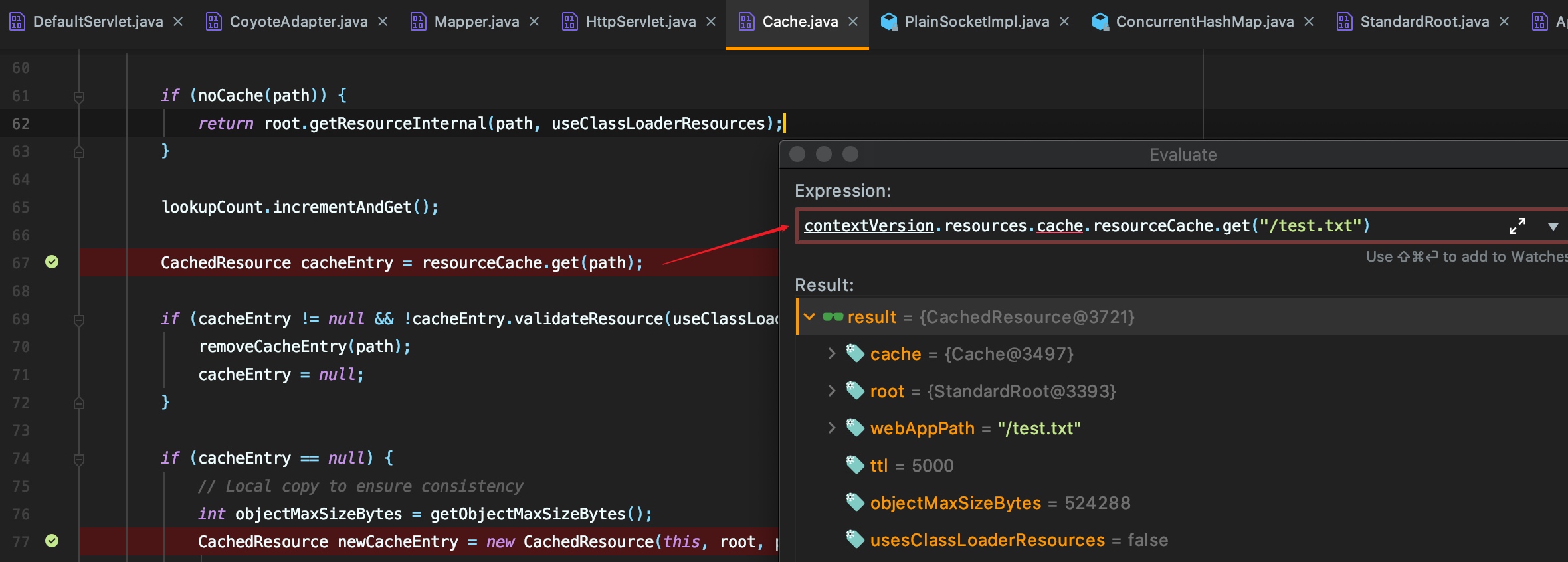Click the tag icon beside usesClassLoaderResources

pos(855,539)
